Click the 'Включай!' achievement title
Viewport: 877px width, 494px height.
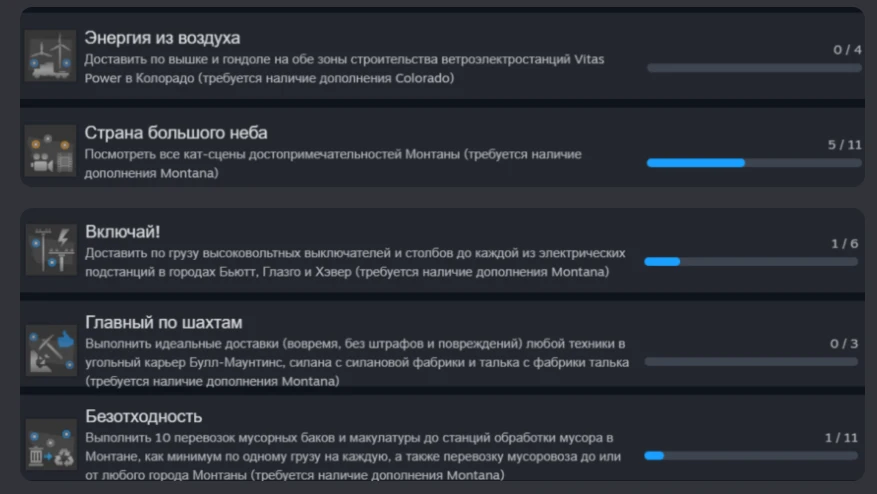122,231
